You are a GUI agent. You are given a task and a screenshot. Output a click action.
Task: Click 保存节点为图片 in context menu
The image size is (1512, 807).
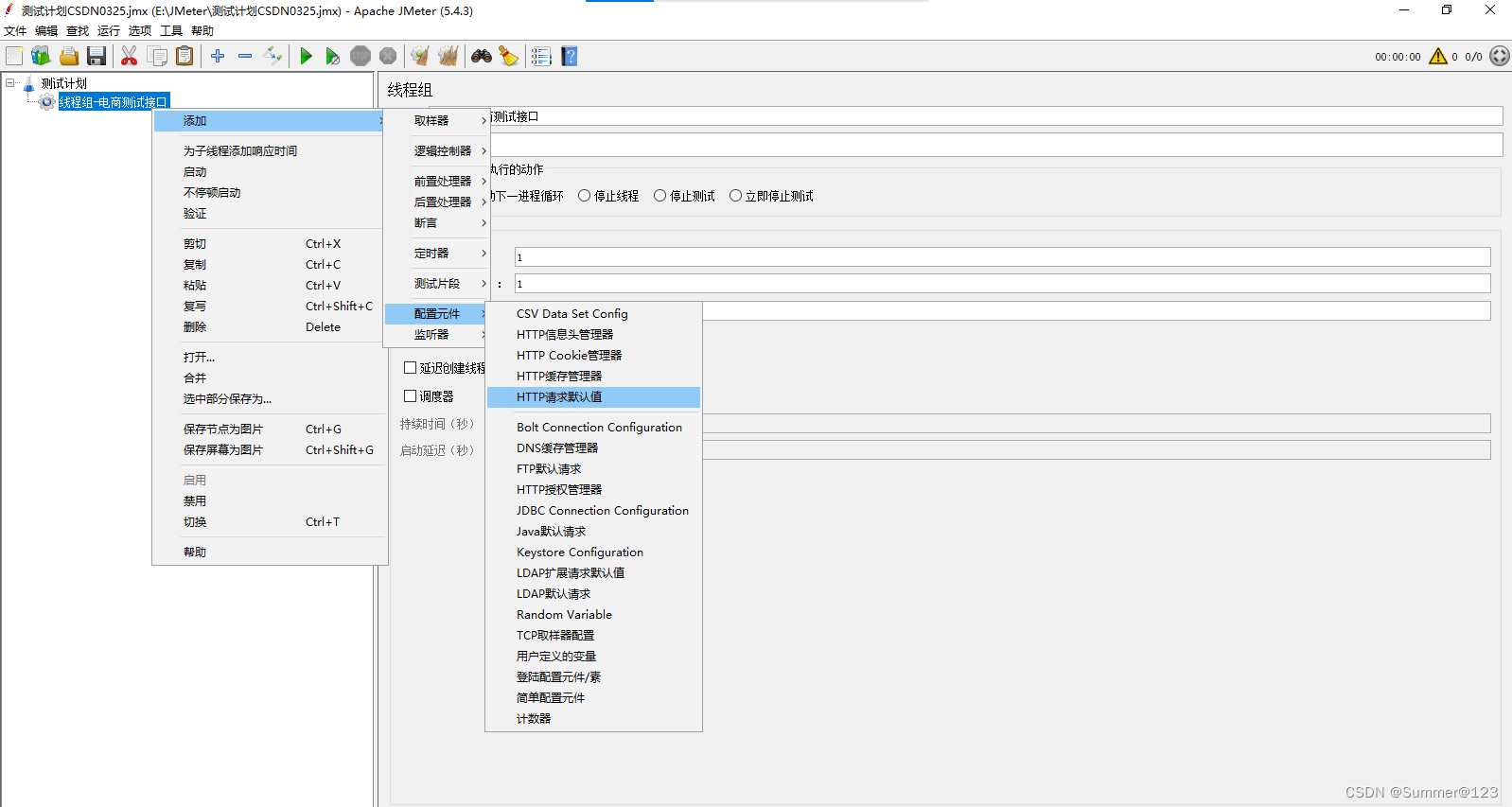point(270,430)
